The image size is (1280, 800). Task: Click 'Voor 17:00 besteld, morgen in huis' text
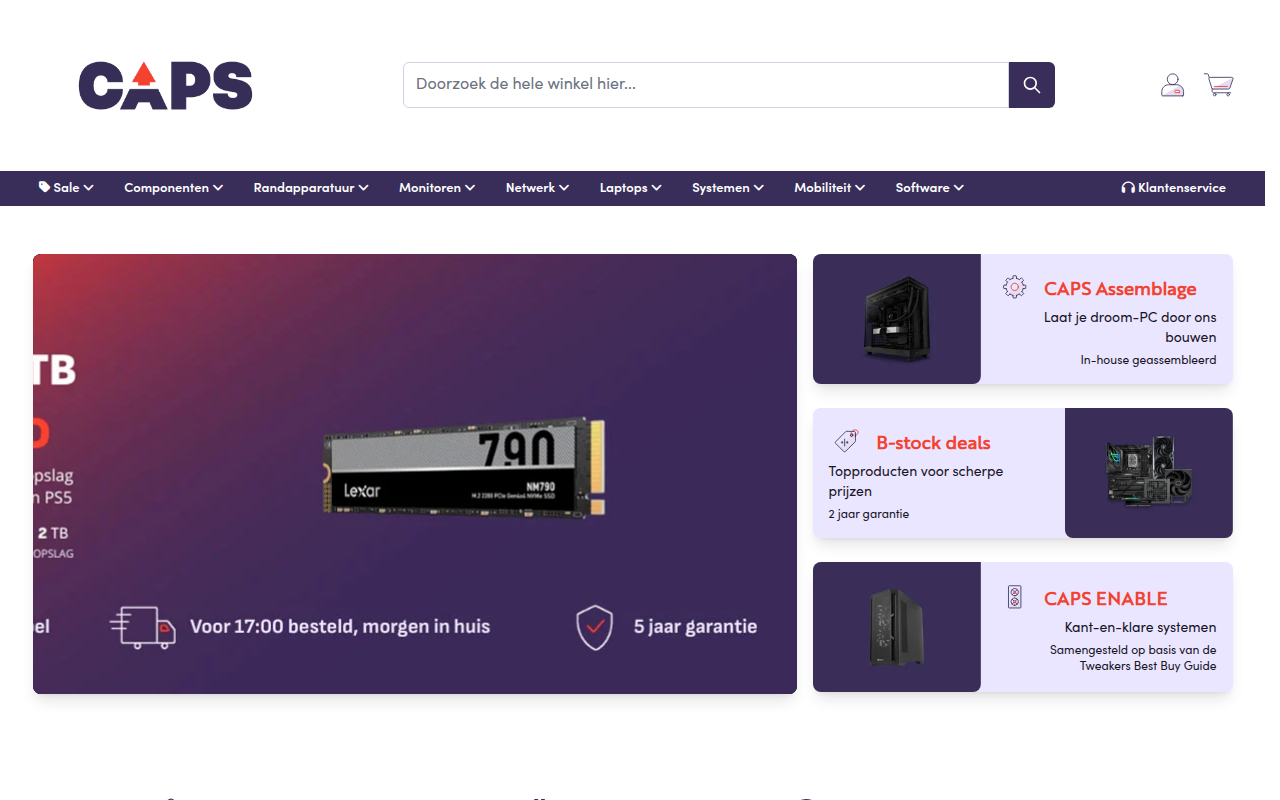340,627
